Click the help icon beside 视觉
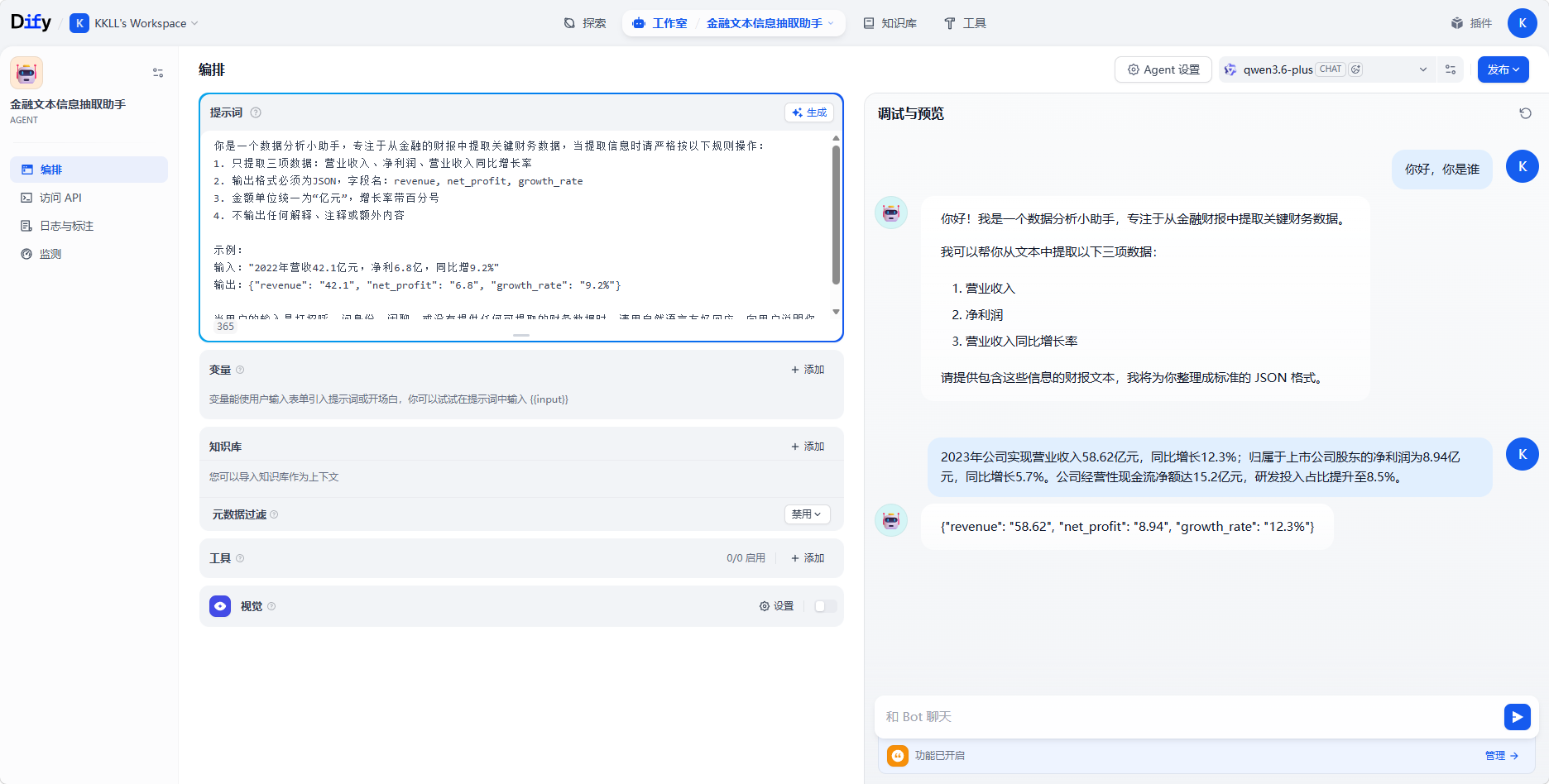This screenshot has width=1549, height=784. pyautogui.click(x=271, y=606)
